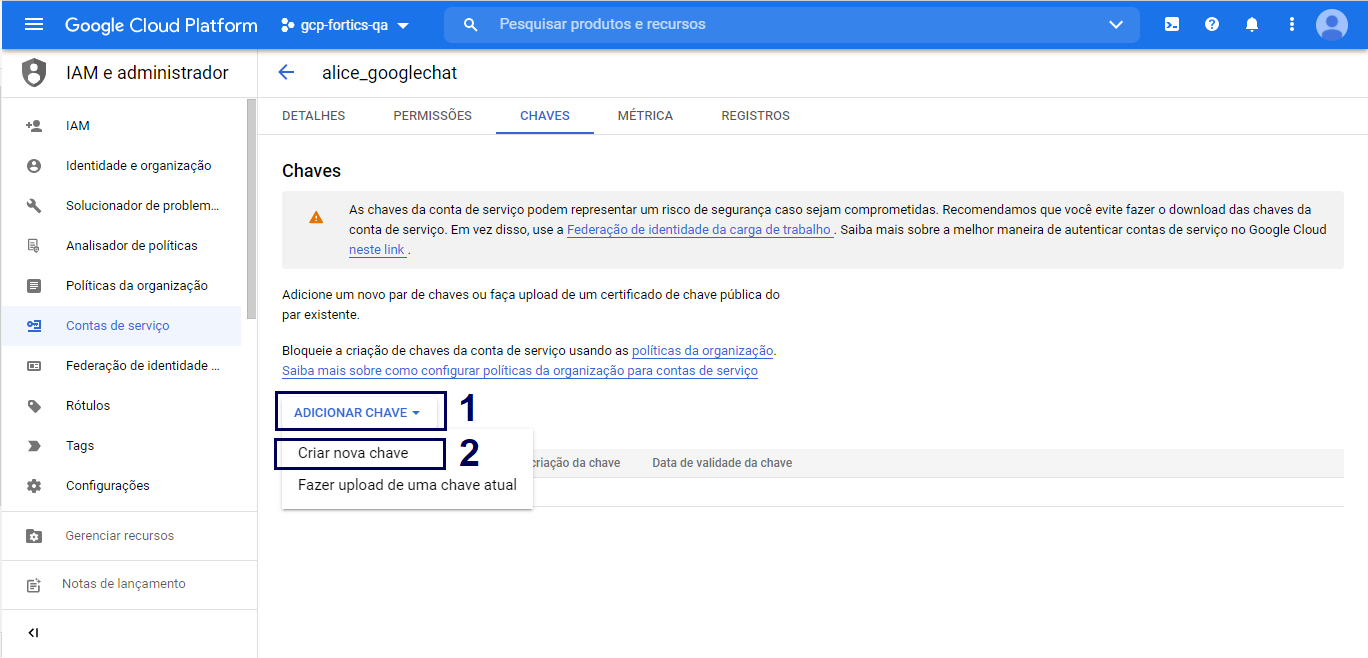
Task: Click the Gerenciar recursos folder icon
Action: pyautogui.click(x=34, y=536)
